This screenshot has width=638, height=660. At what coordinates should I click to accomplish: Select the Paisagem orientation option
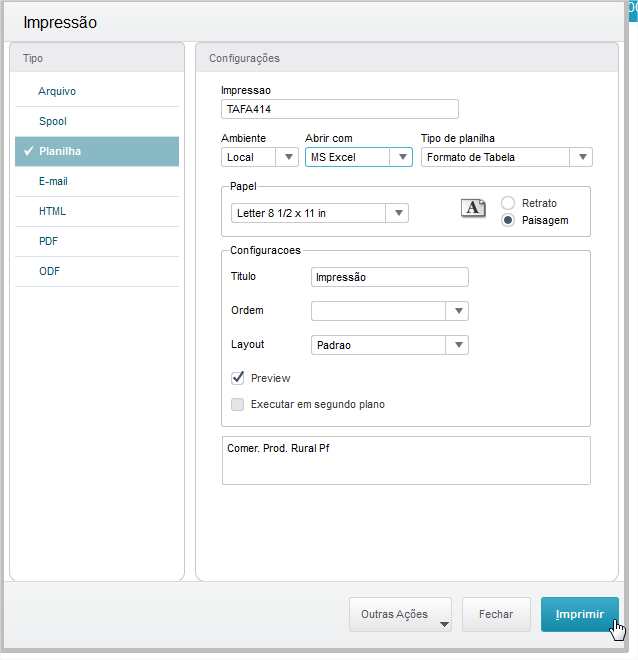point(508,220)
